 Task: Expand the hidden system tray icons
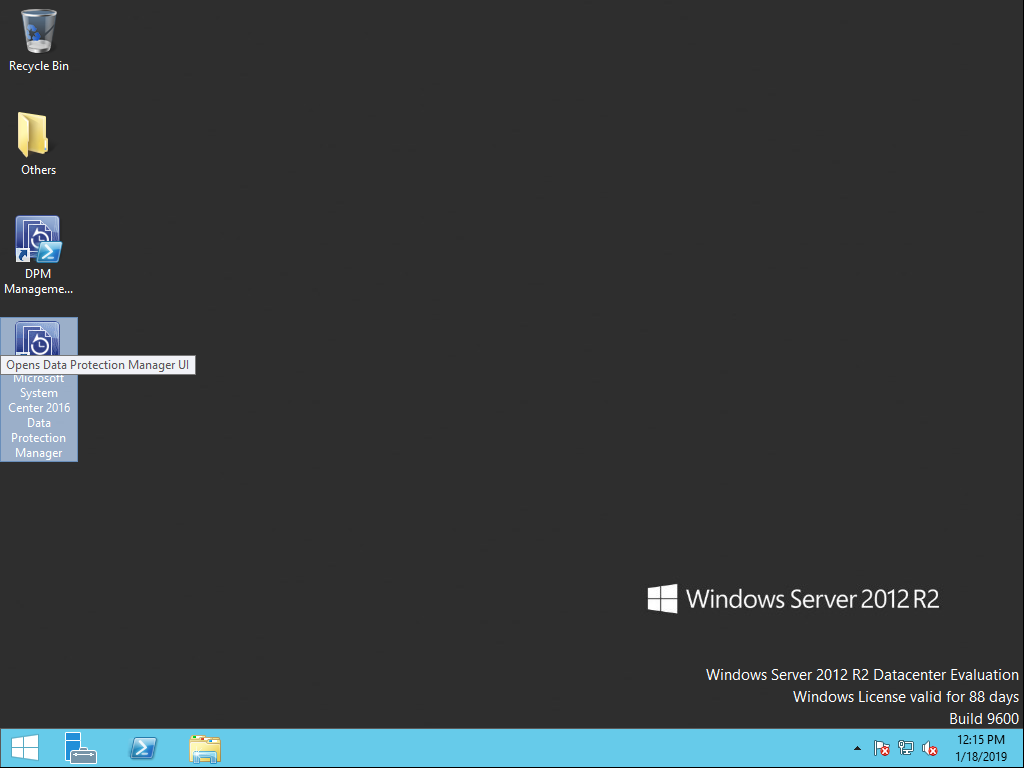click(x=857, y=748)
